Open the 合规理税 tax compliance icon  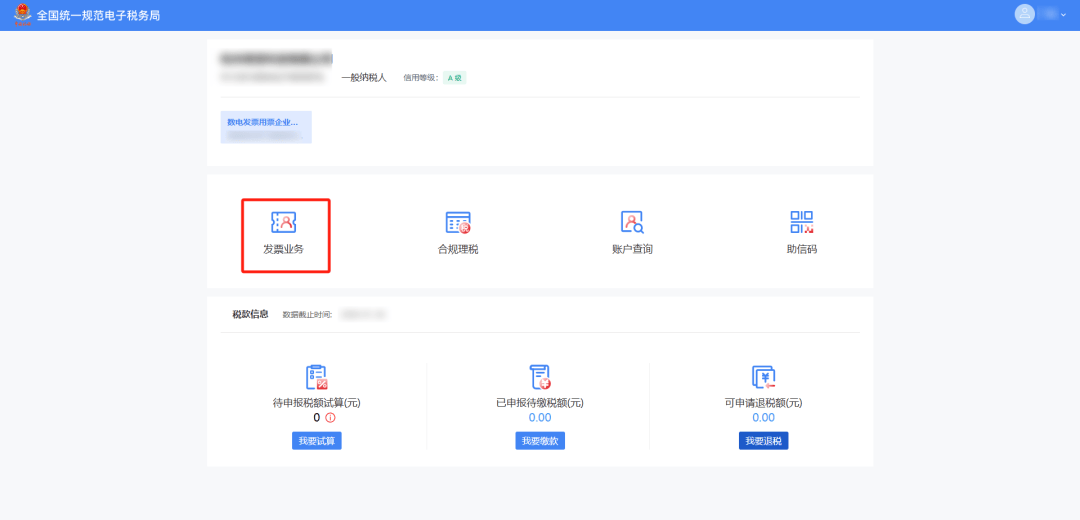458,223
